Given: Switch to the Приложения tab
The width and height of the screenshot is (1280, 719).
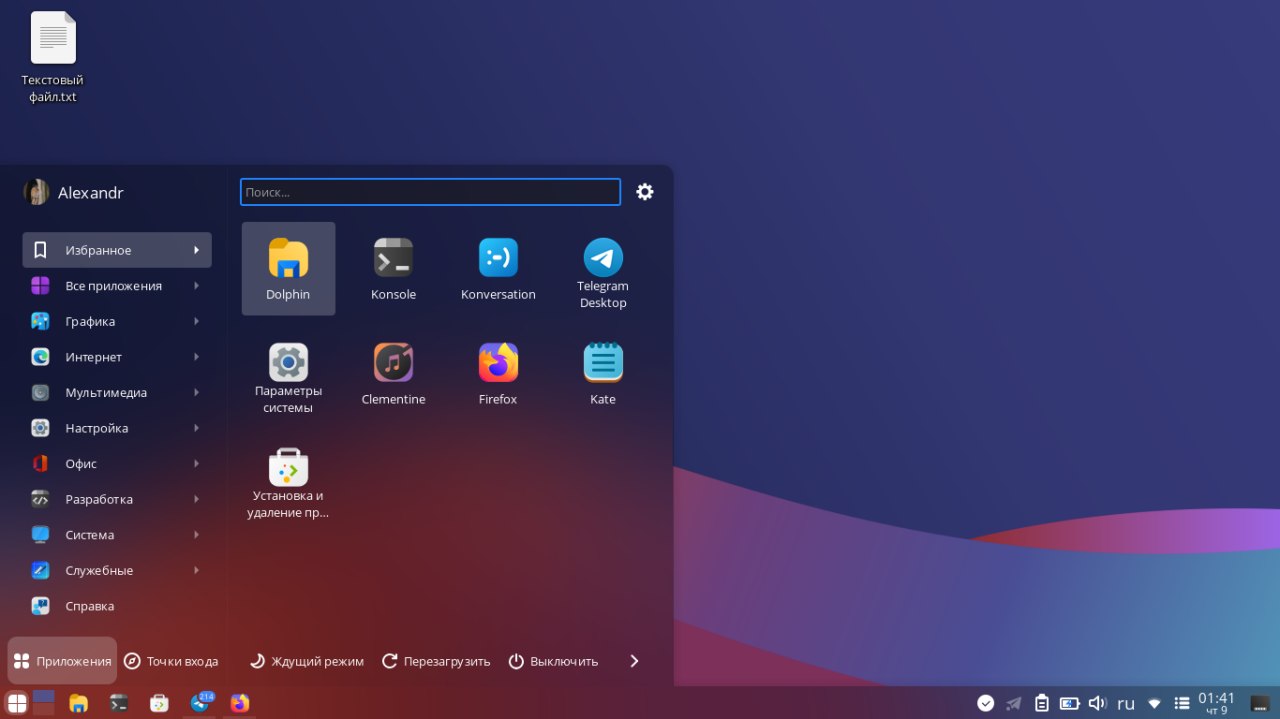Looking at the screenshot, I should (x=62, y=661).
